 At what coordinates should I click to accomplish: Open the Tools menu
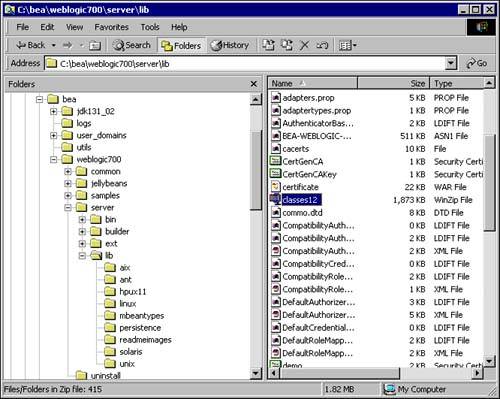coord(150,27)
